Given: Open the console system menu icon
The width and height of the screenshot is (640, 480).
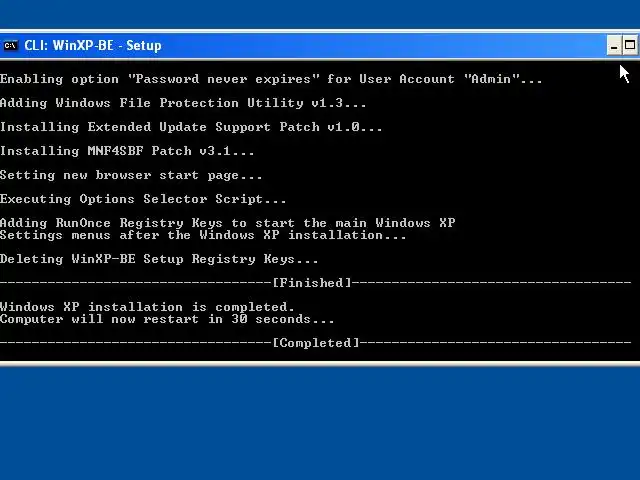Looking at the screenshot, I should 10,45.
